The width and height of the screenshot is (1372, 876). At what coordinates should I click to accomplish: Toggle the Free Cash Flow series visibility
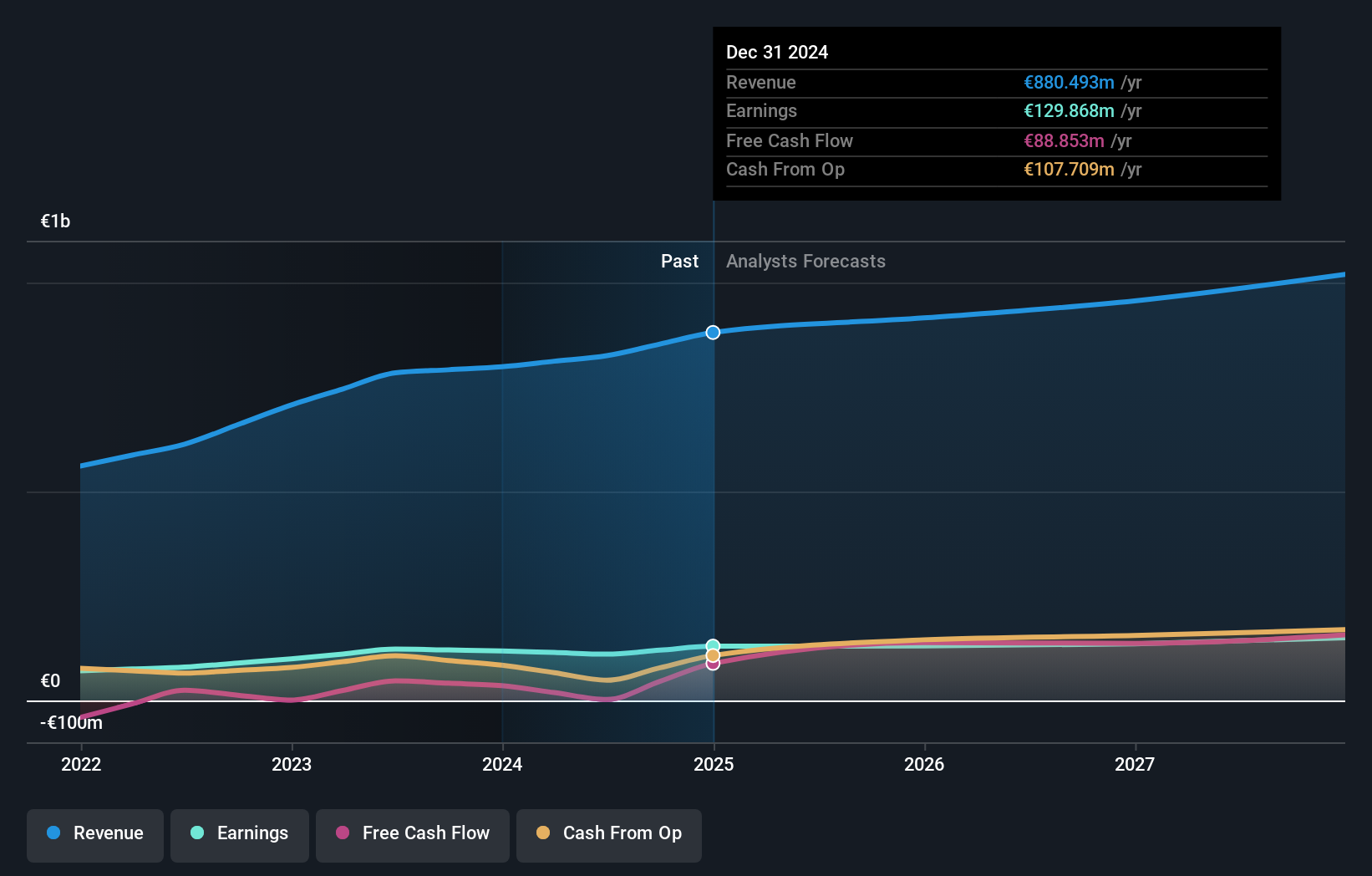pos(412,835)
